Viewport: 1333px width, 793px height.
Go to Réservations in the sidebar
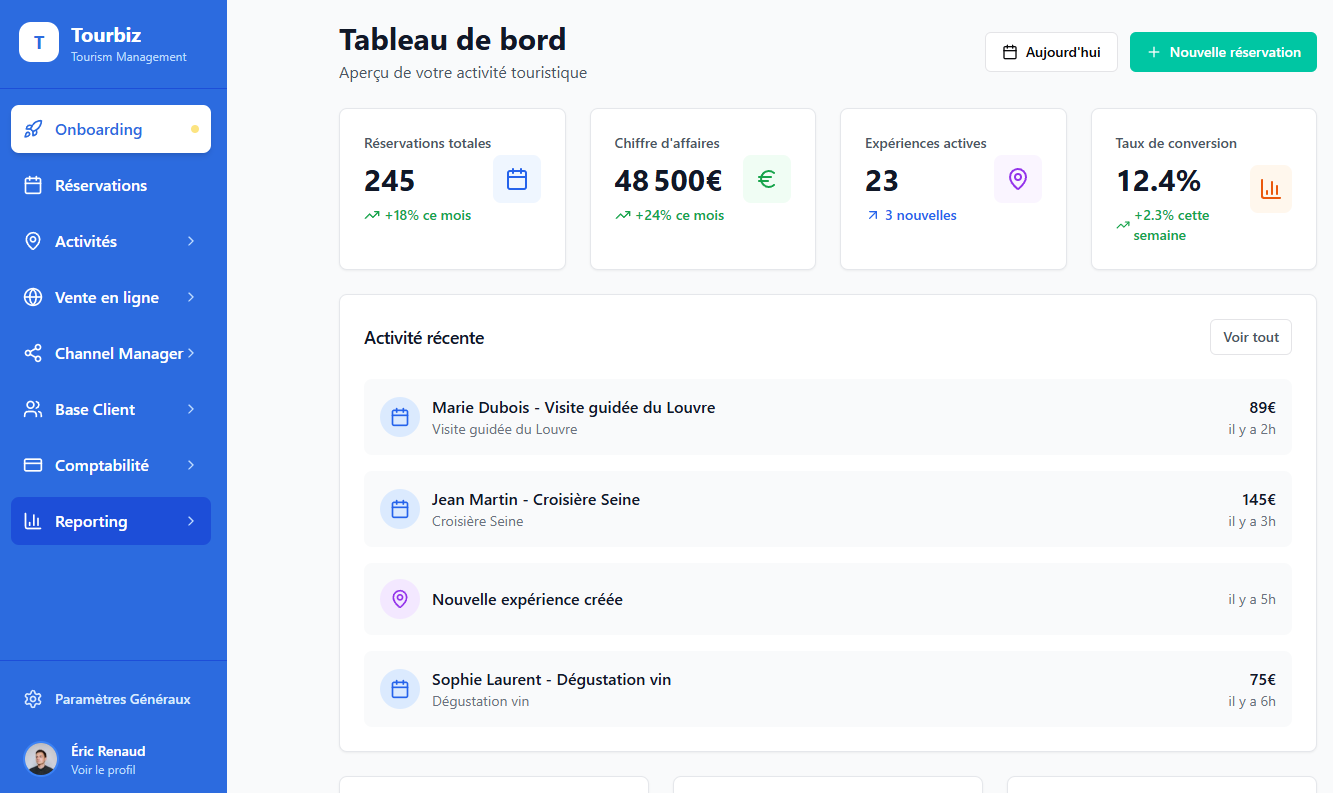point(100,185)
